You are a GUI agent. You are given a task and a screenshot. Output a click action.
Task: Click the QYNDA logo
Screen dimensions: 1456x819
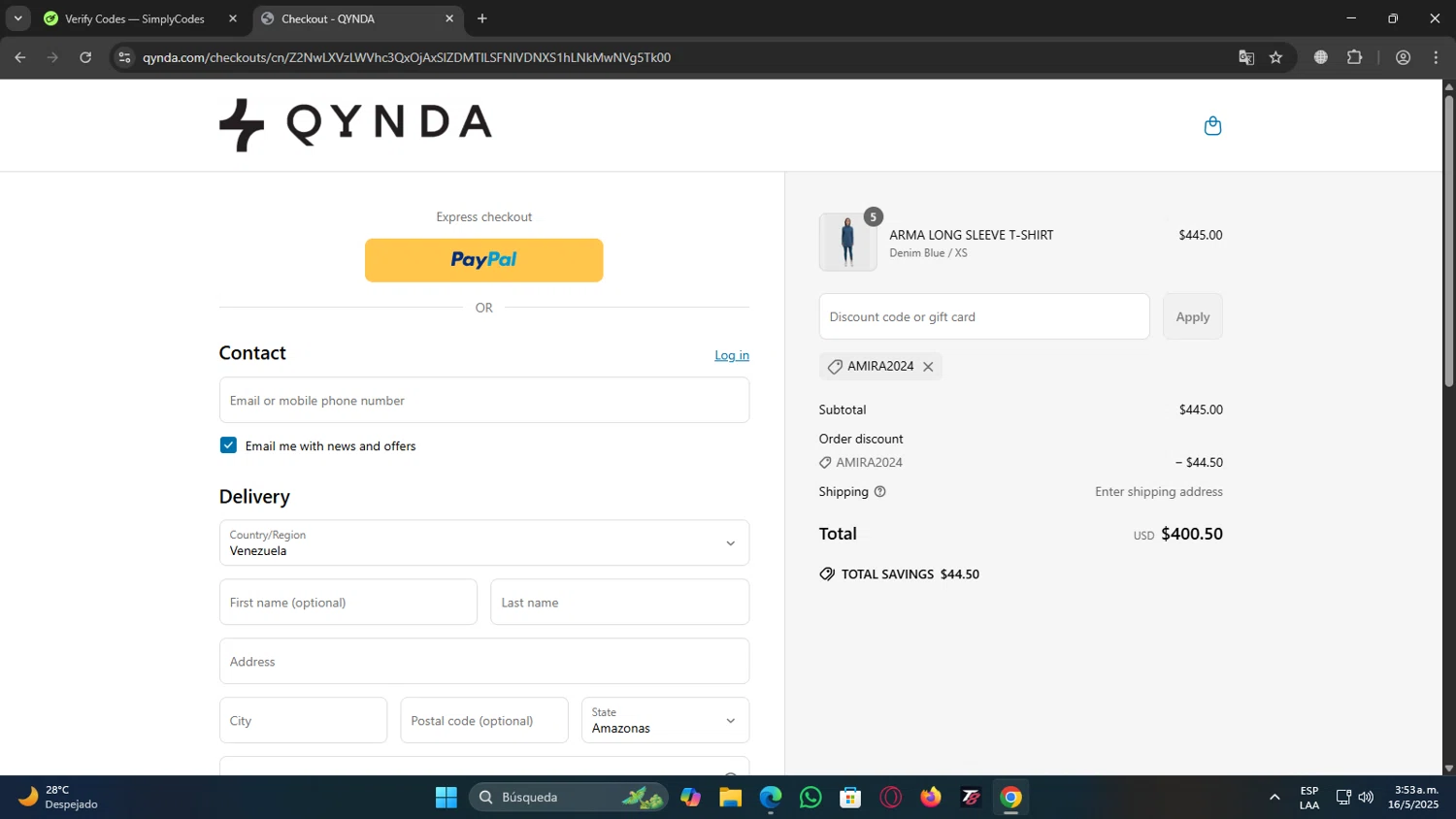tap(355, 124)
